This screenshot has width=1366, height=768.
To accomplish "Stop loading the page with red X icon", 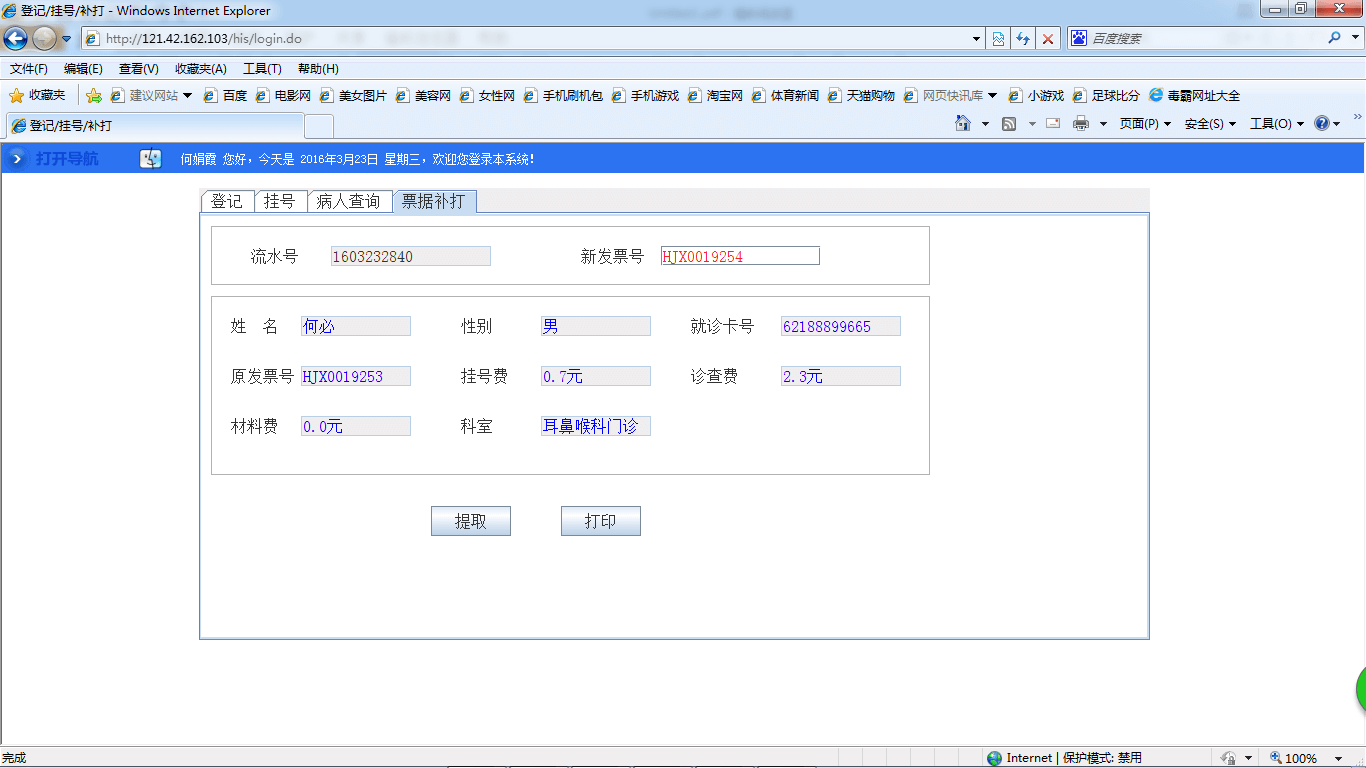I will pyautogui.click(x=1048, y=38).
